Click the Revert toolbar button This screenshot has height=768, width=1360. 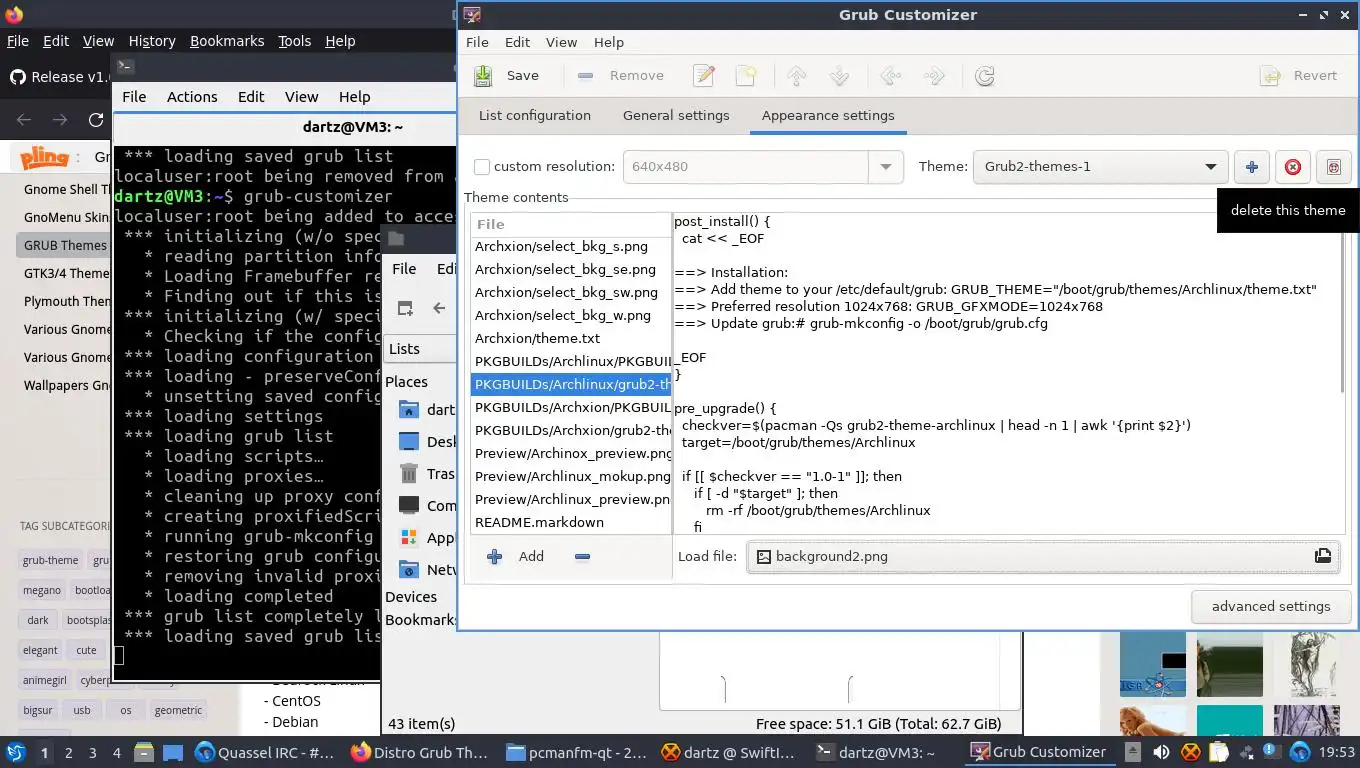1298,76
